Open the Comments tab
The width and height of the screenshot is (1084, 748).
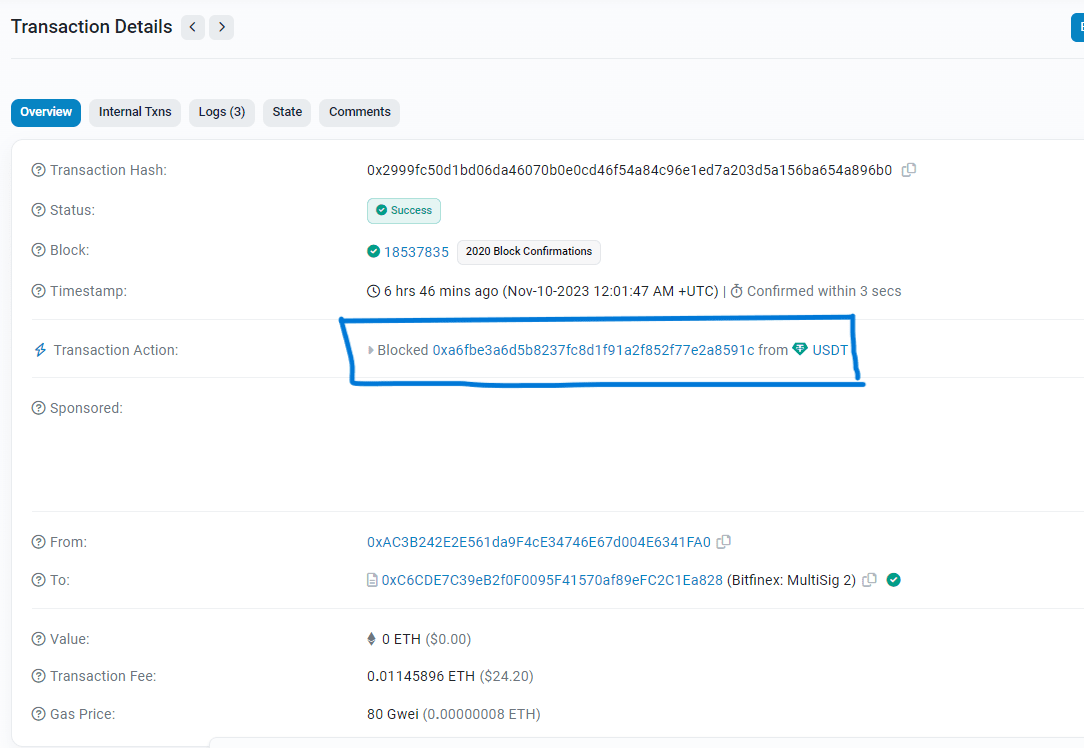pos(358,112)
